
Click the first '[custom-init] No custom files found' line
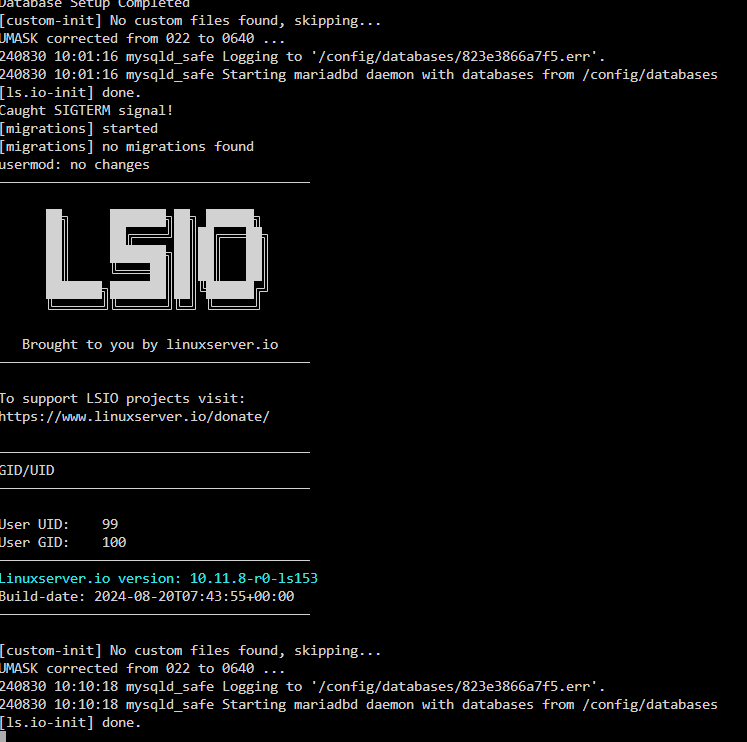click(190, 20)
